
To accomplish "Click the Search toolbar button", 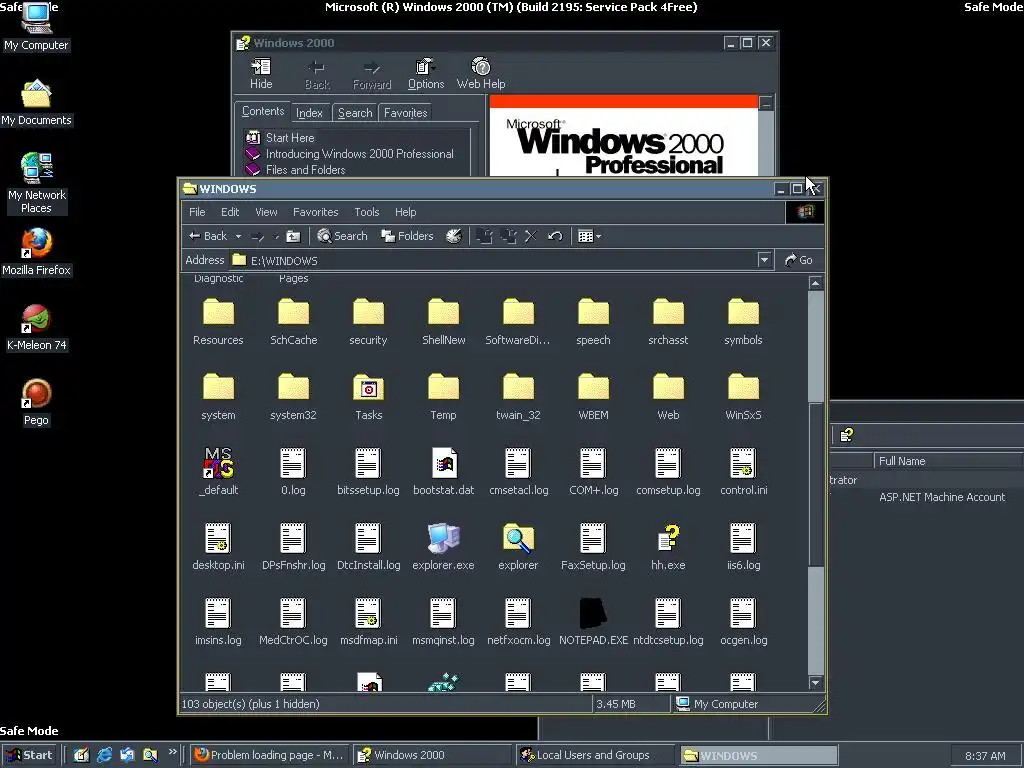I will click(342, 236).
